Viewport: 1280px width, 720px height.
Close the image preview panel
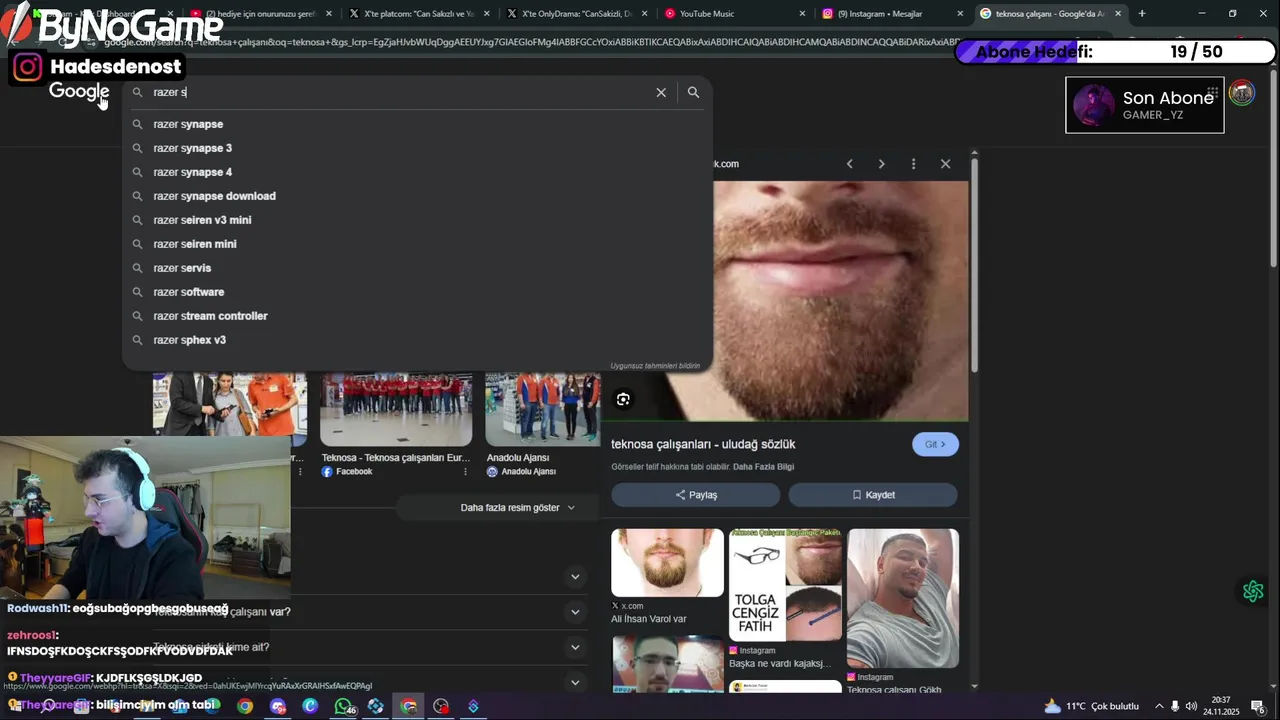click(x=945, y=164)
